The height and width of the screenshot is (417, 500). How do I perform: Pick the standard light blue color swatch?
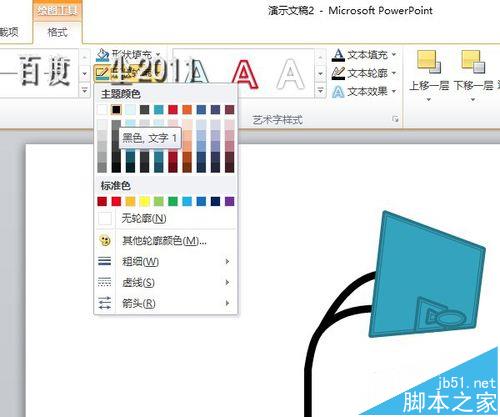pos(187,201)
